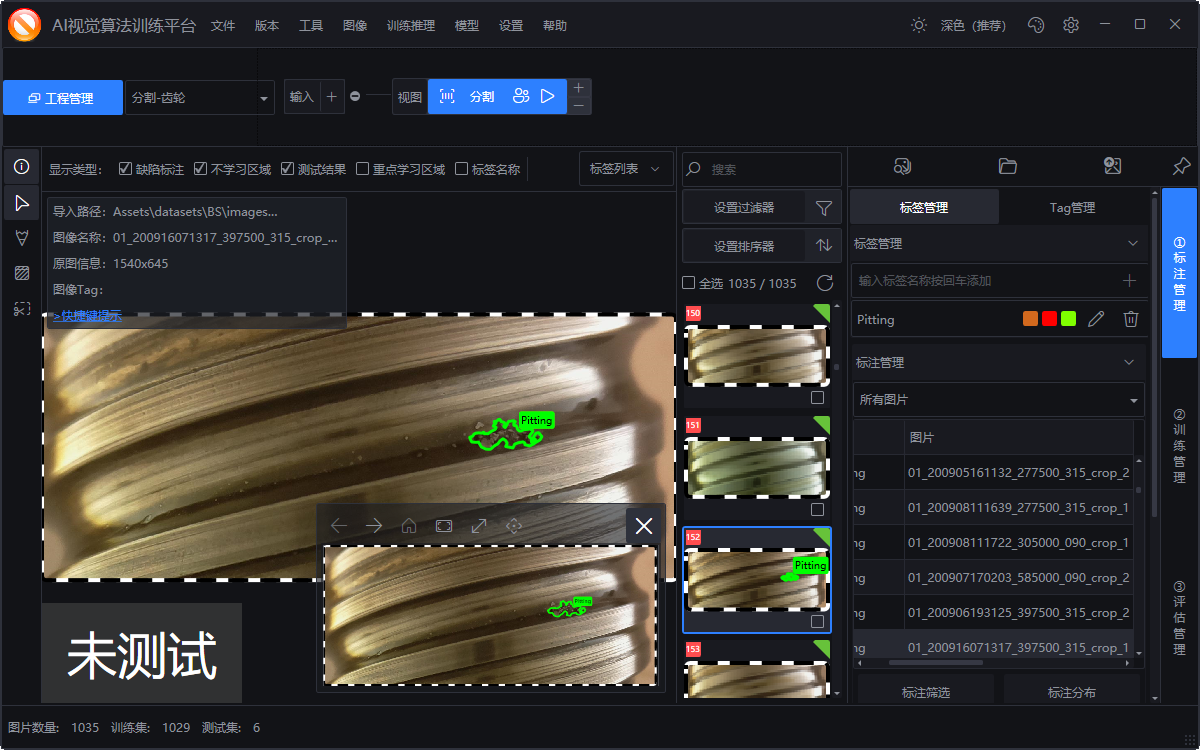The image size is (1200, 750).
Task: Collapse the 标注管理 section
Action: [1129, 362]
